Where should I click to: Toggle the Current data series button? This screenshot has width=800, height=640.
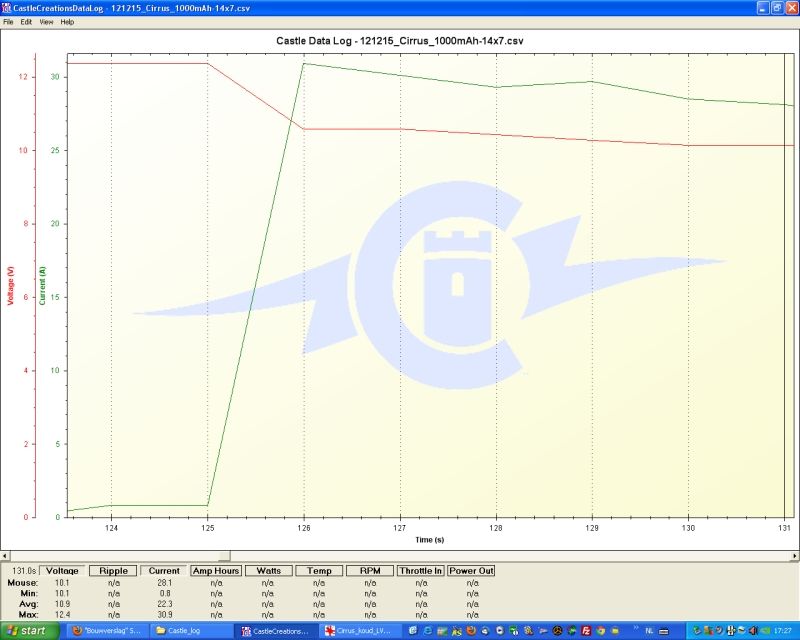click(164, 571)
